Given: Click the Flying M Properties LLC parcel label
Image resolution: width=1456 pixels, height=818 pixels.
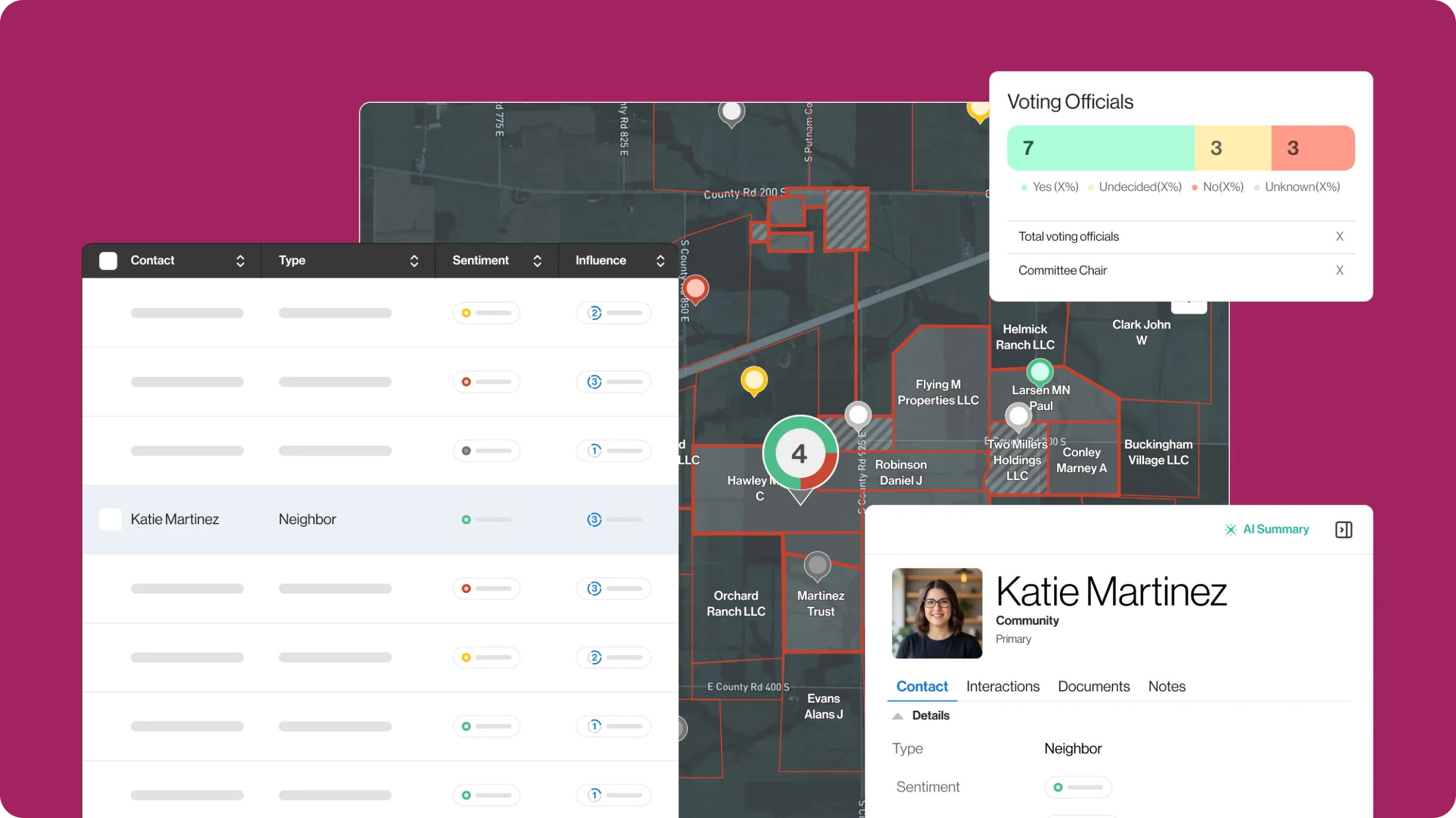Looking at the screenshot, I should pos(938,393).
